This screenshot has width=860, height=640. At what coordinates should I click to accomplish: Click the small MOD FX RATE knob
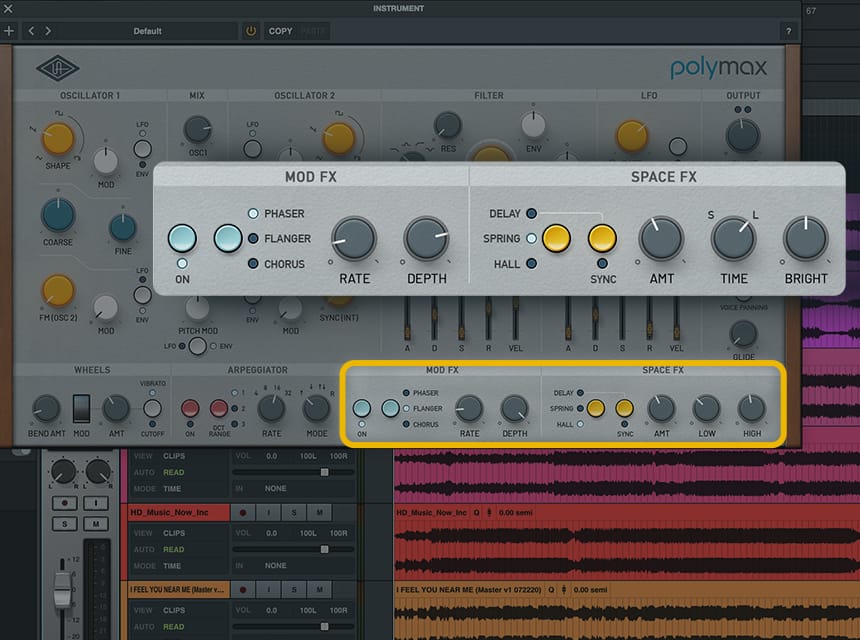click(469, 409)
